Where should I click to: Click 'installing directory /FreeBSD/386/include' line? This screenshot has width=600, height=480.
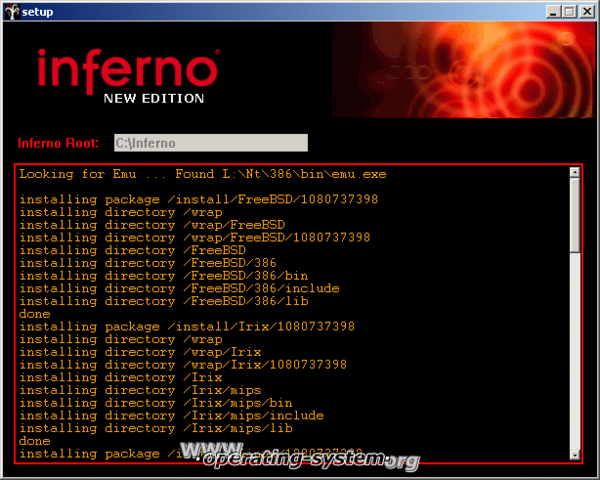(179, 288)
